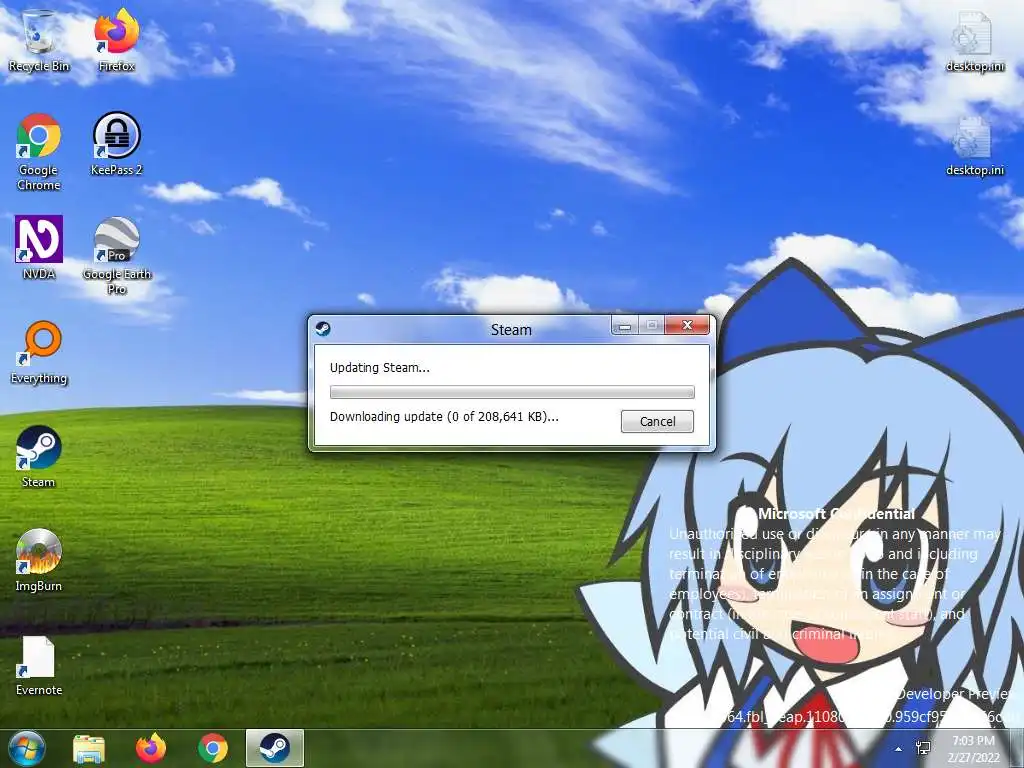The height and width of the screenshot is (768, 1024).
Task: Select the NVDA desktop shortcut
Action: 39,248
